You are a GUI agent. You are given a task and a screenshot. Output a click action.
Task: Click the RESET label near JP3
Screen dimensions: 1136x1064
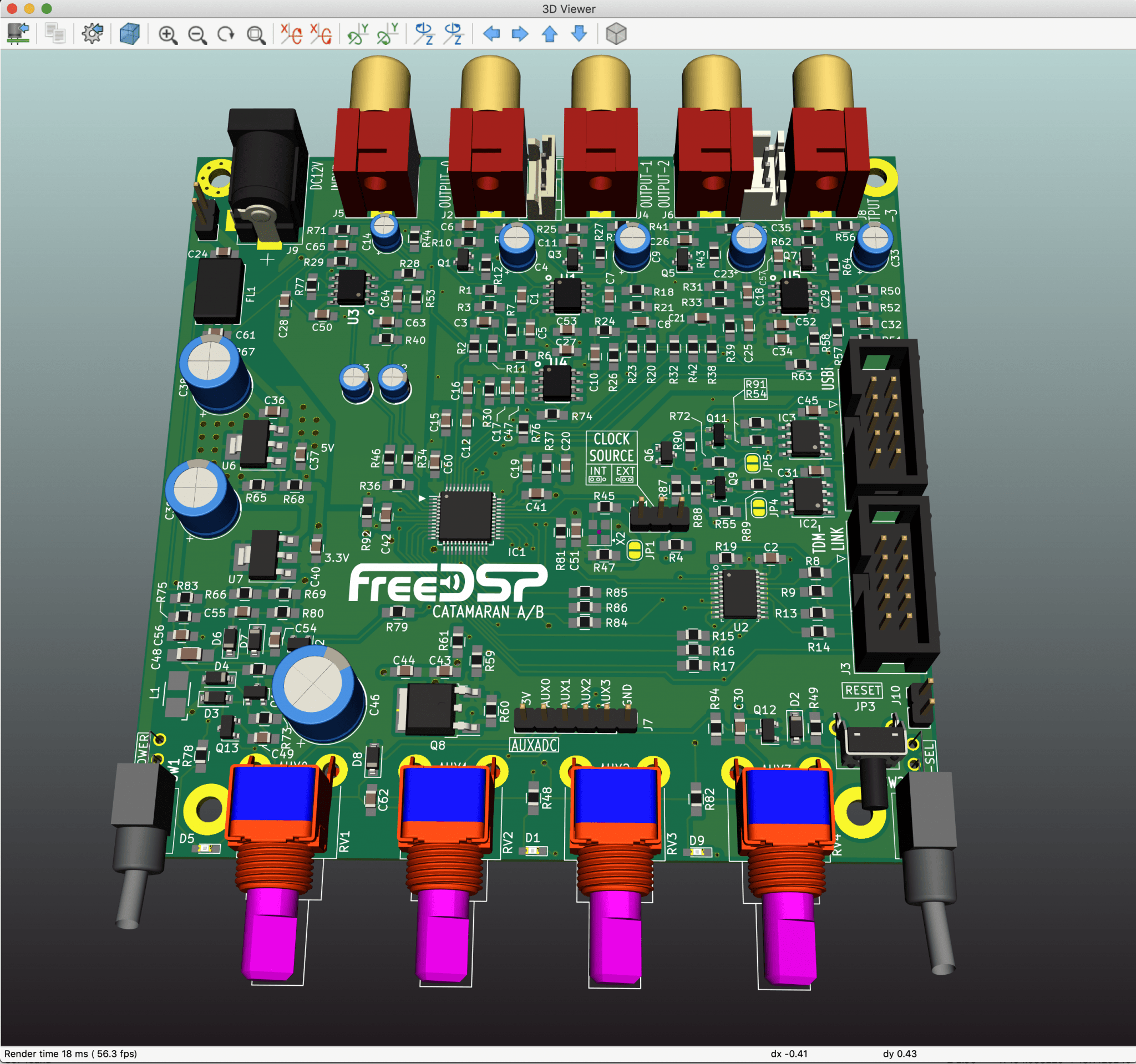[x=863, y=690]
